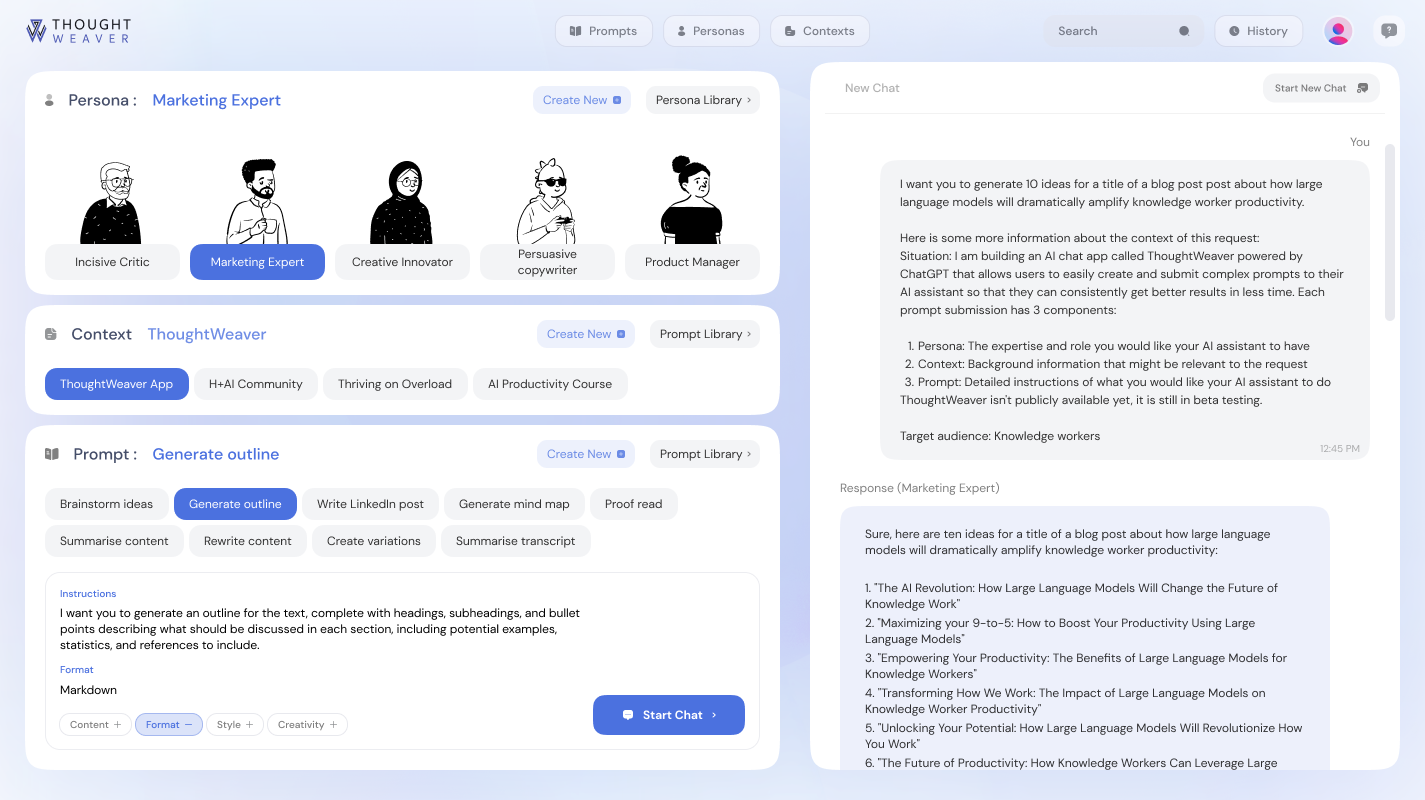This screenshot has width=1425, height=800.
Task: Click the New Chat title text
Action: pos(872,88)
